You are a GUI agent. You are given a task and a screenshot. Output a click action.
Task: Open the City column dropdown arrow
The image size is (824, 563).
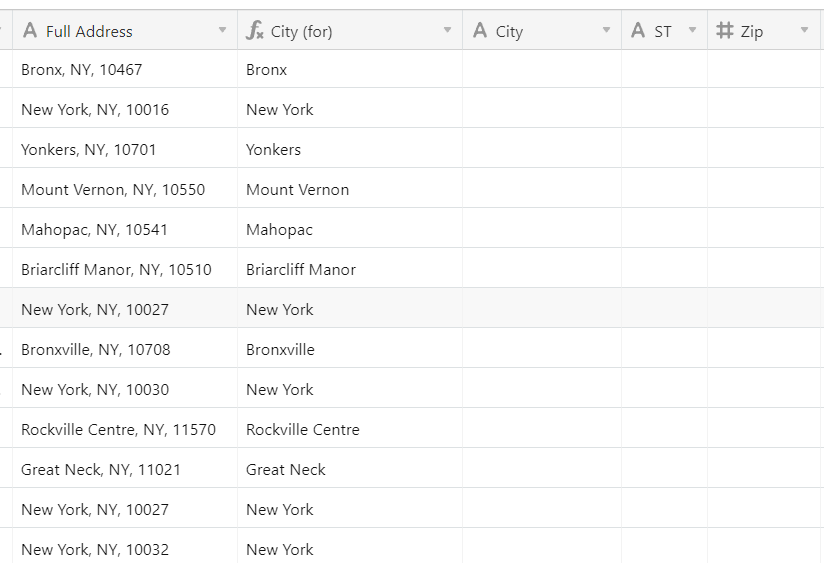[x=606, y=30]
